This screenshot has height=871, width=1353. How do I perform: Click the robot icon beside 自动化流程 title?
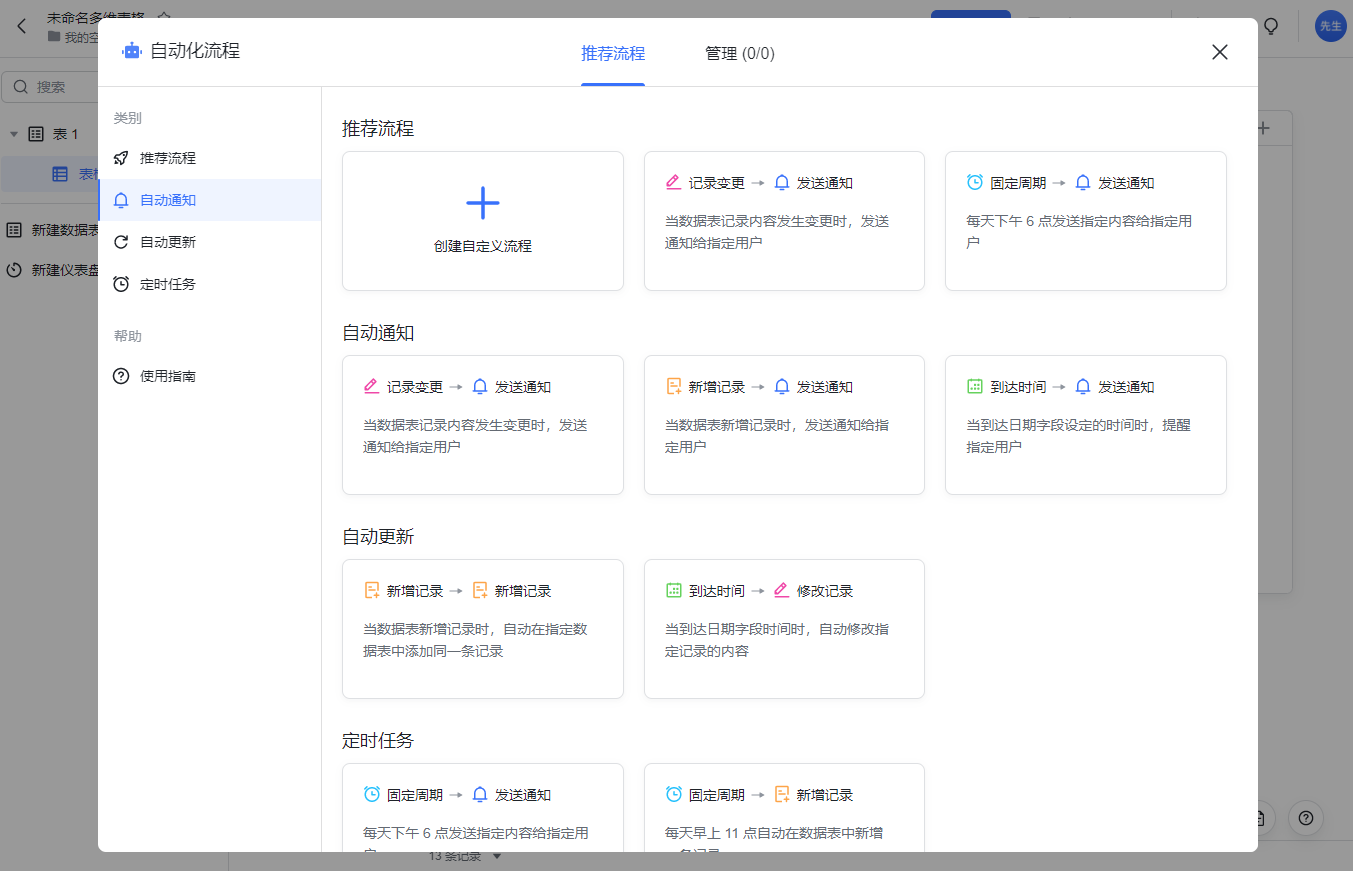click(x=132, y=51)
